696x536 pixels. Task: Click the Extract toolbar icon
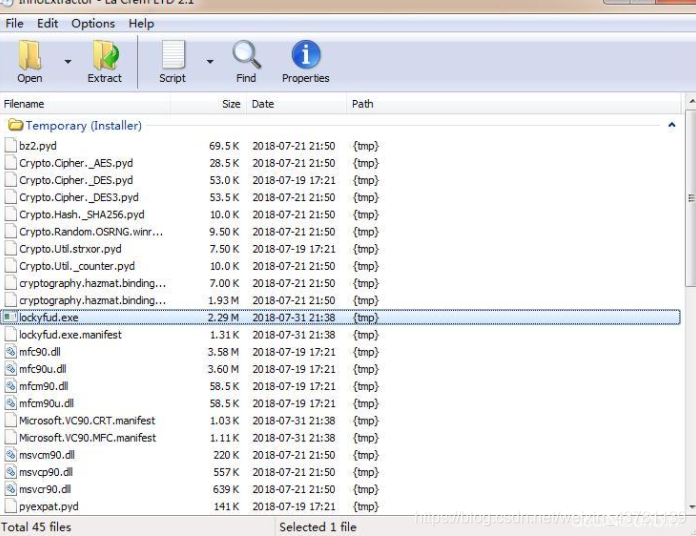click(105, 55)
